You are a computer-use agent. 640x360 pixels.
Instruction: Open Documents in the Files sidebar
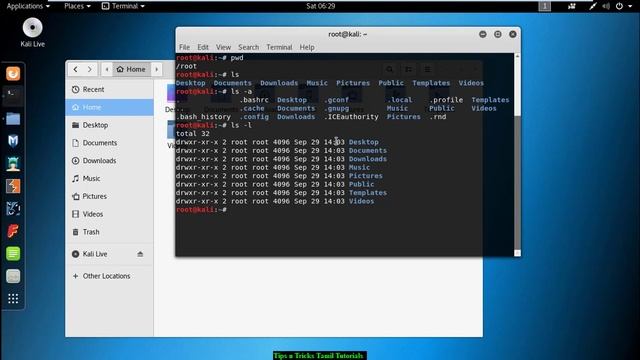coord(109,143)
